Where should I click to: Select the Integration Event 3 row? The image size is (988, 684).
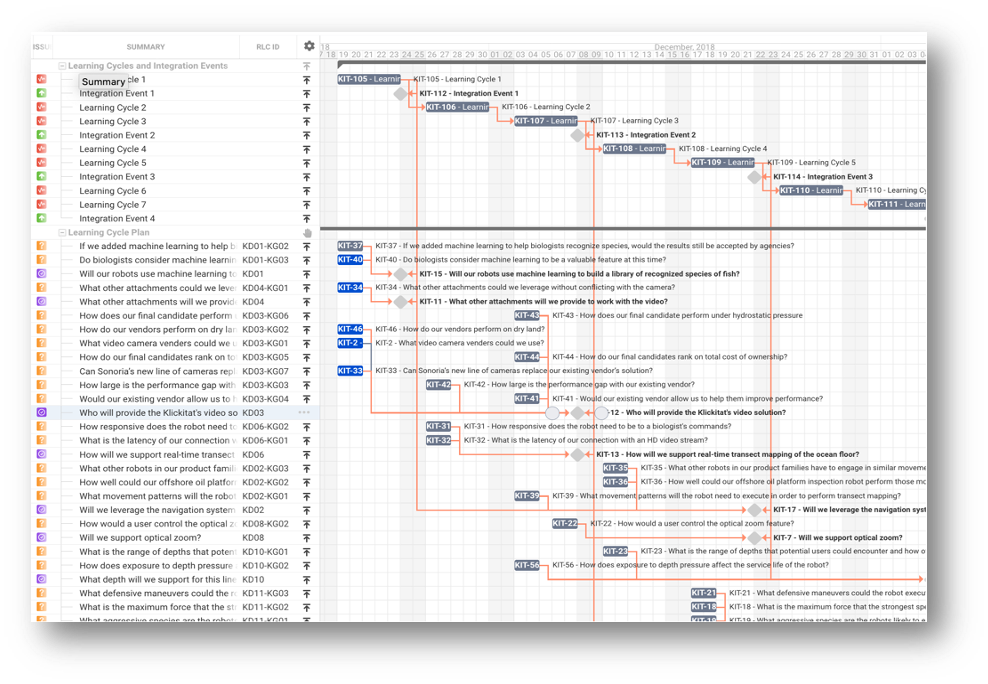point(175,177)
